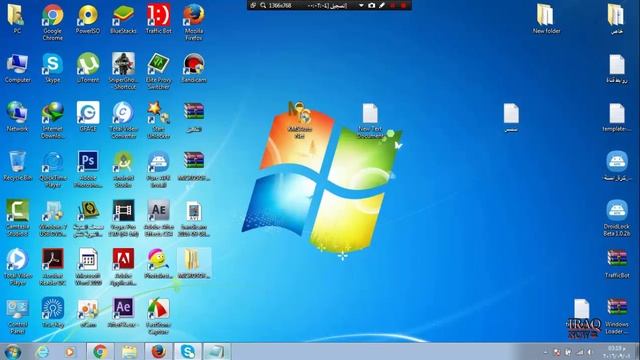This screenshot has height=360, width=640.
Task: Select the AVI video file icon
Action: click(194, 217)
